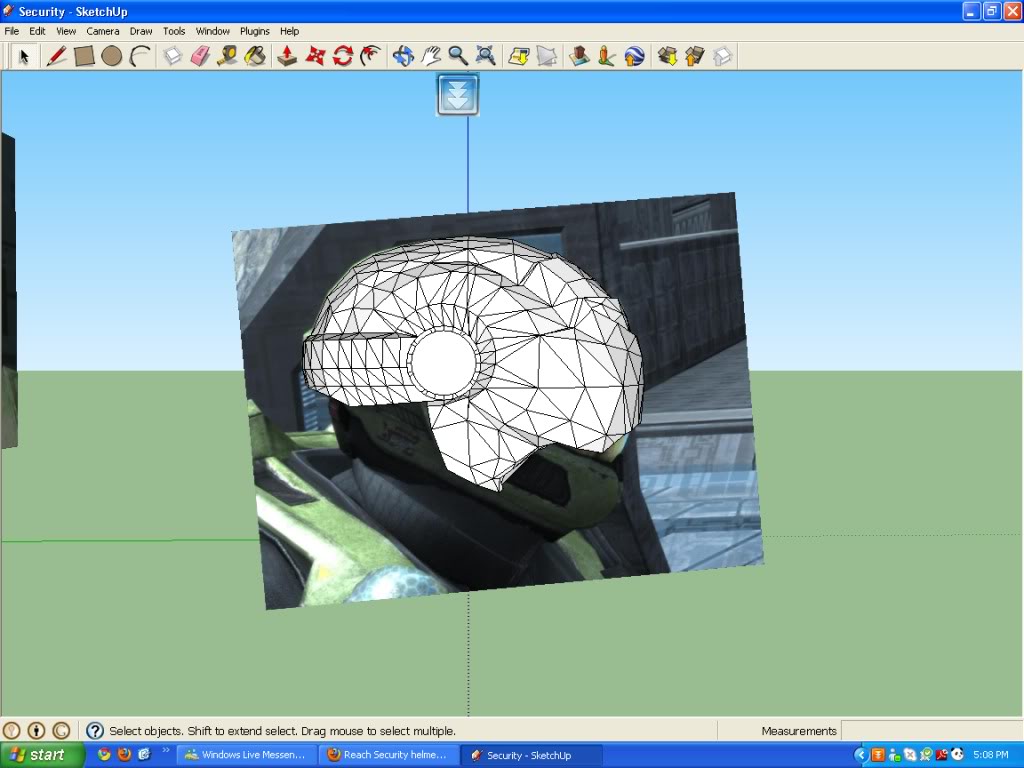Screen dimensions: 1024x768
Task: Open the View menu
Action: click(x=66, y=31)
